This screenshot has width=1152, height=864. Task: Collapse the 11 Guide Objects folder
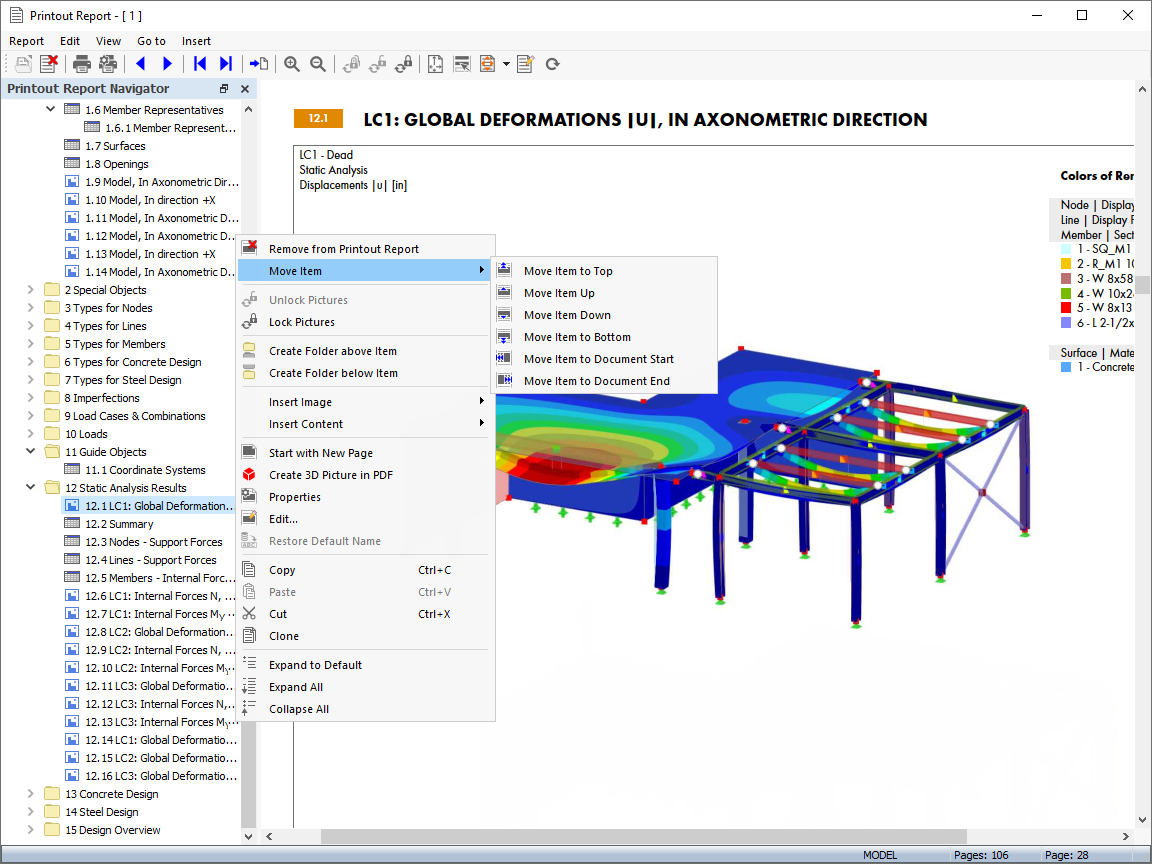31,451
